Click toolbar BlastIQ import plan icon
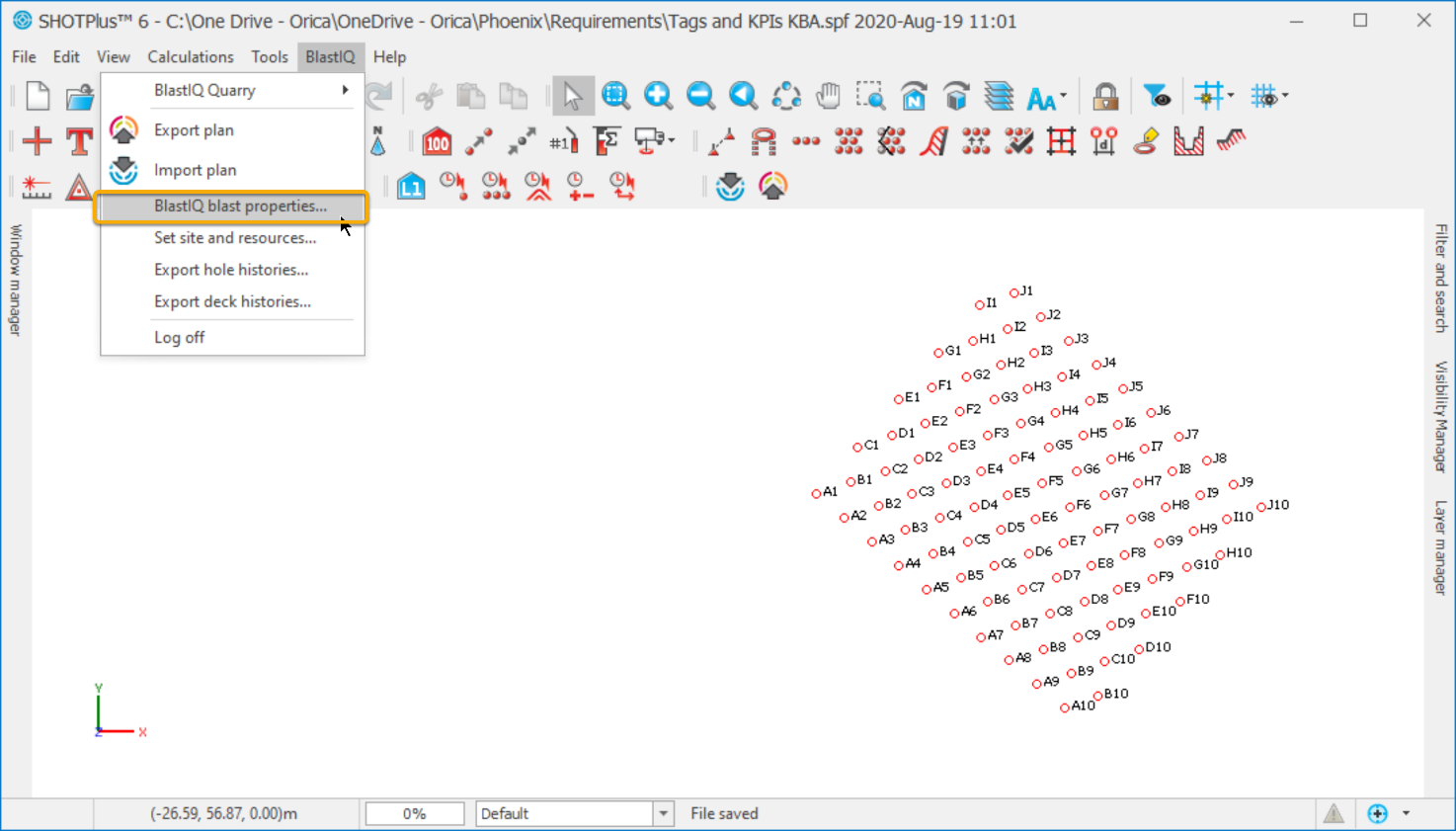 point(730,186)
